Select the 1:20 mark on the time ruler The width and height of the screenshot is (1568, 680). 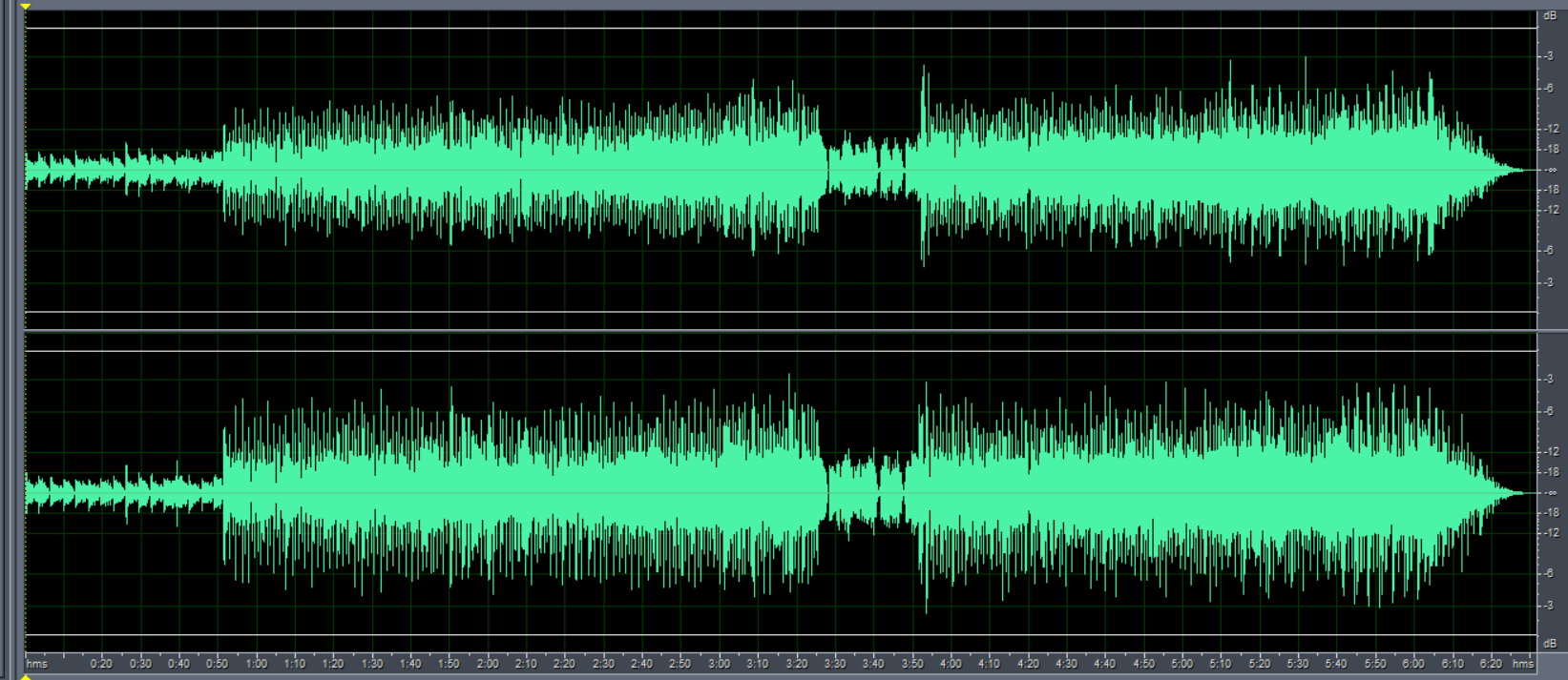333,664
